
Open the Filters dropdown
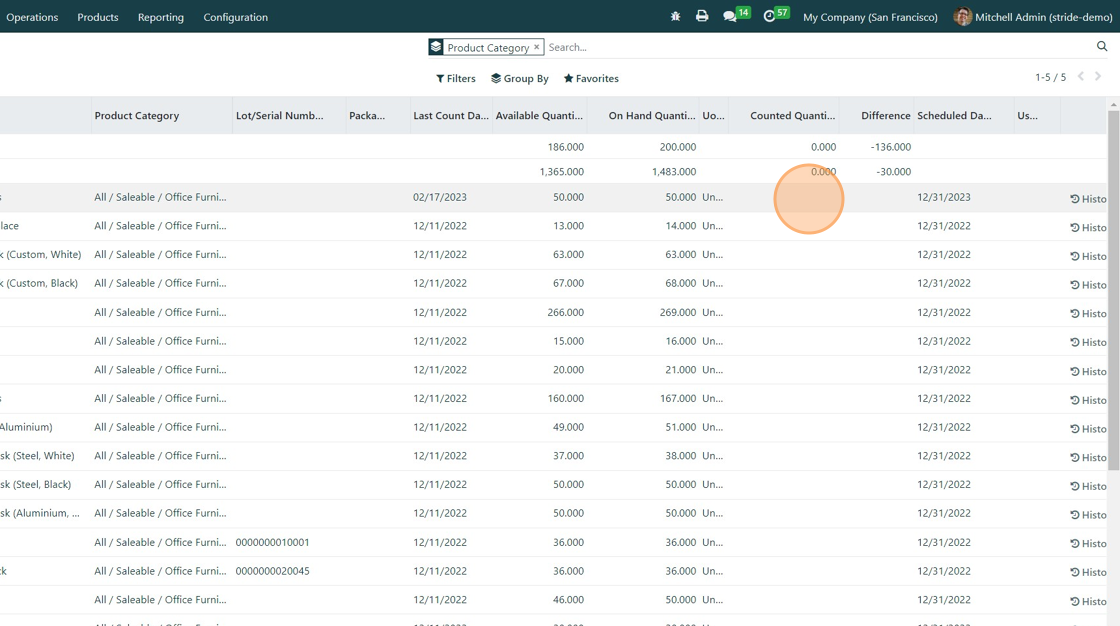tap(456, 78)
